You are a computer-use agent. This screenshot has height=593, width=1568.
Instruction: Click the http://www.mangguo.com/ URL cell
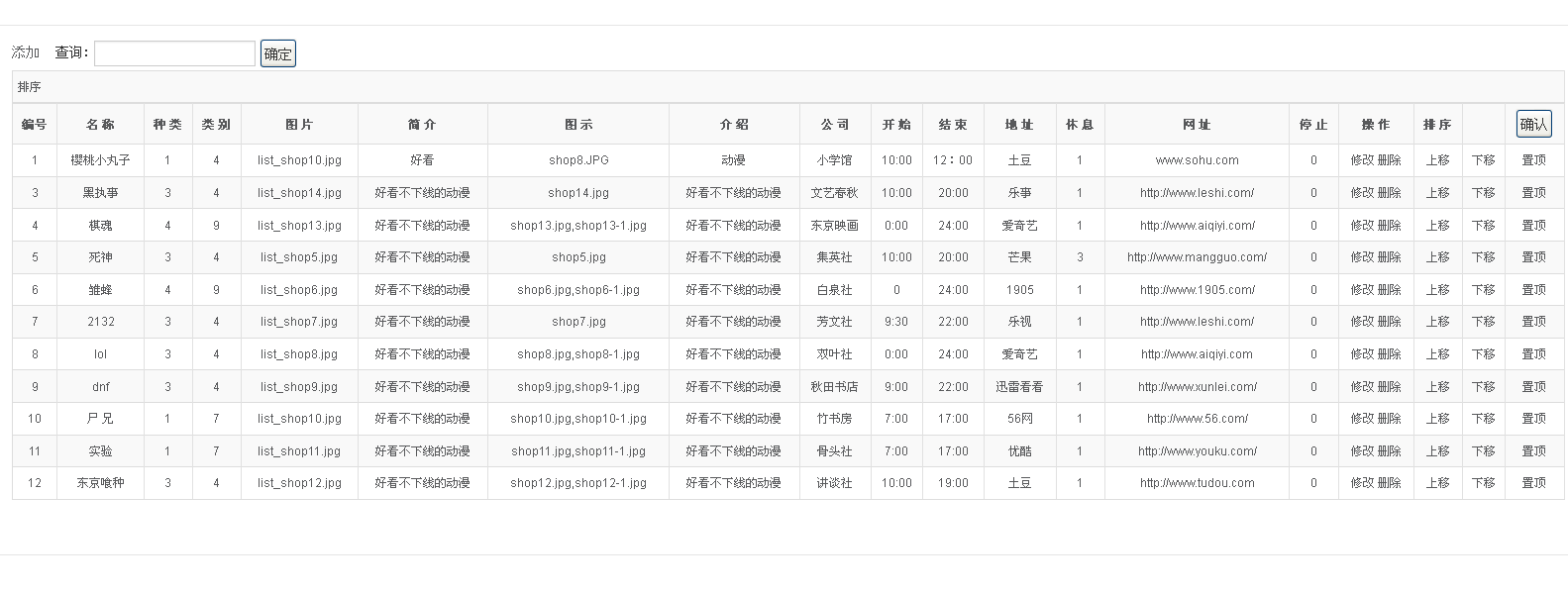[x=1197, y=257]
